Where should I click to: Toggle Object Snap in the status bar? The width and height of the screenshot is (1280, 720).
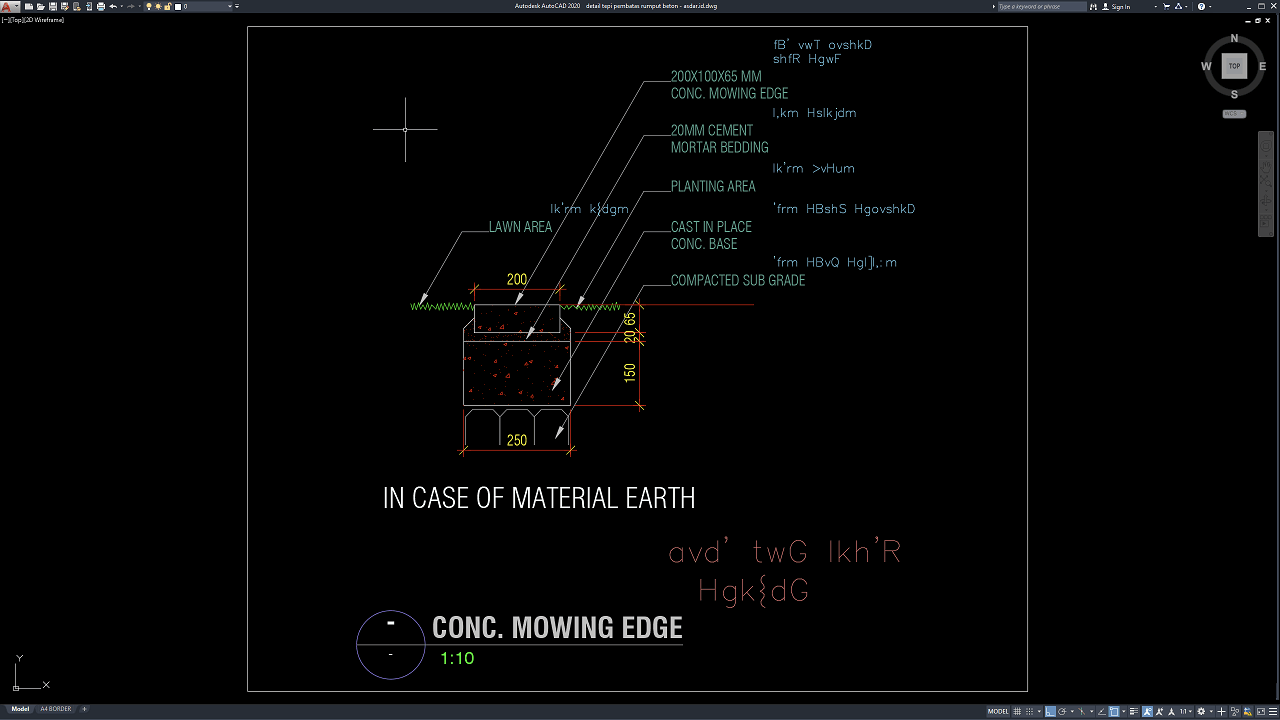tap(1114, 712)
